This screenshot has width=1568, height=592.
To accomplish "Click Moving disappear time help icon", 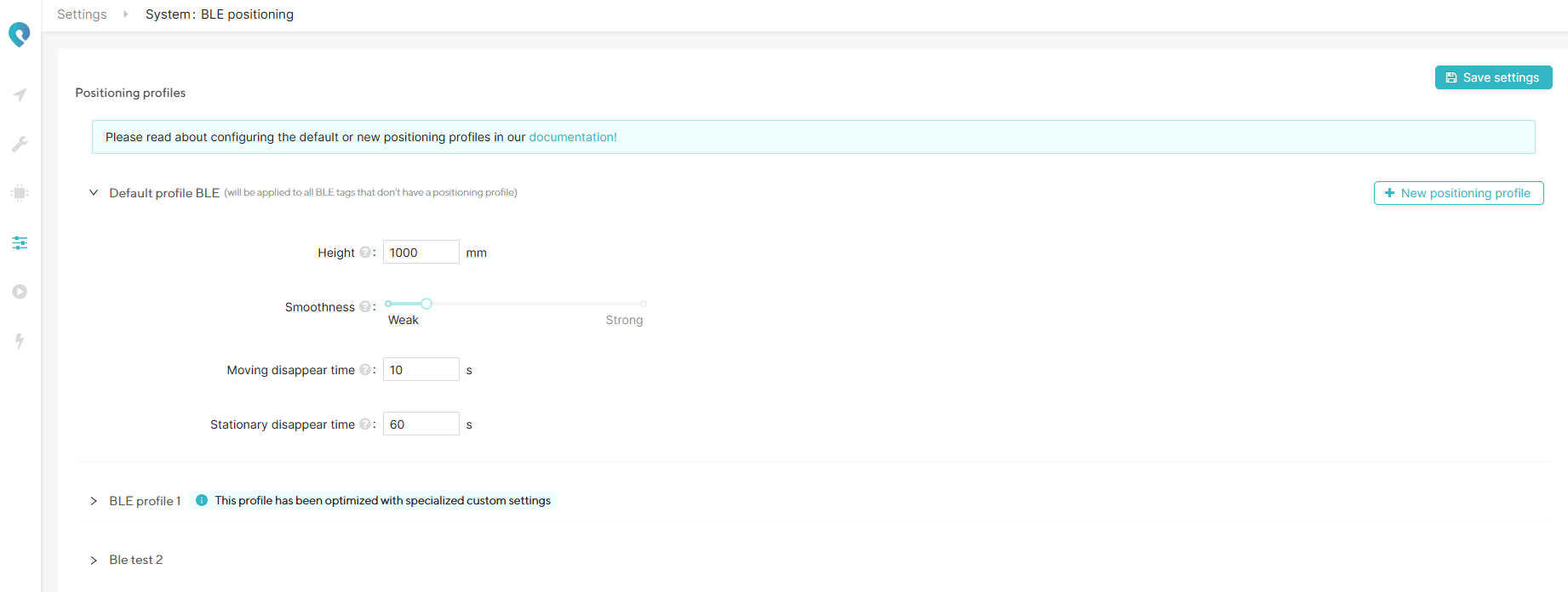I will 364,370.
